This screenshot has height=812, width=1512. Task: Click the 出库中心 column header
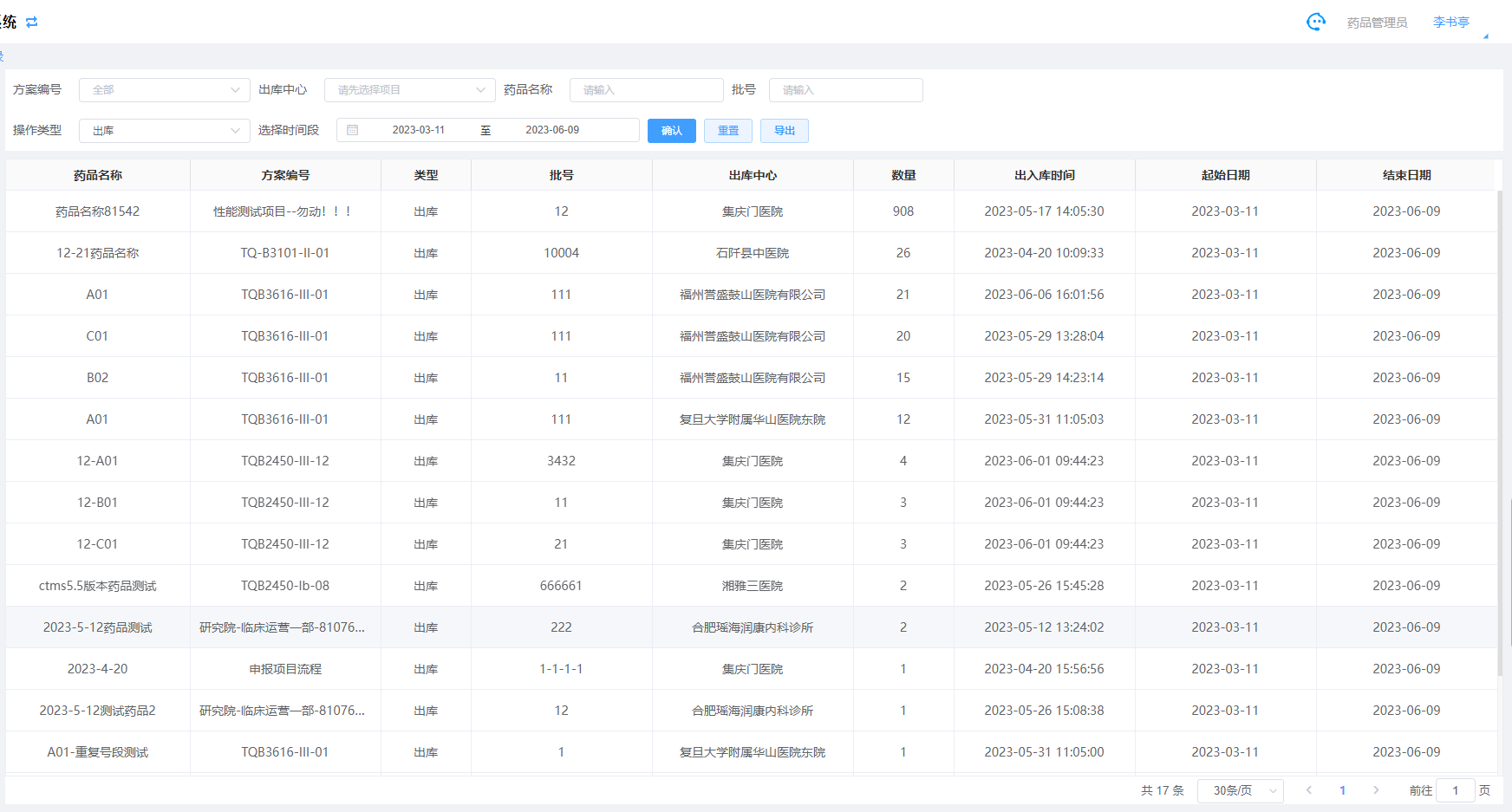[753, 175]
